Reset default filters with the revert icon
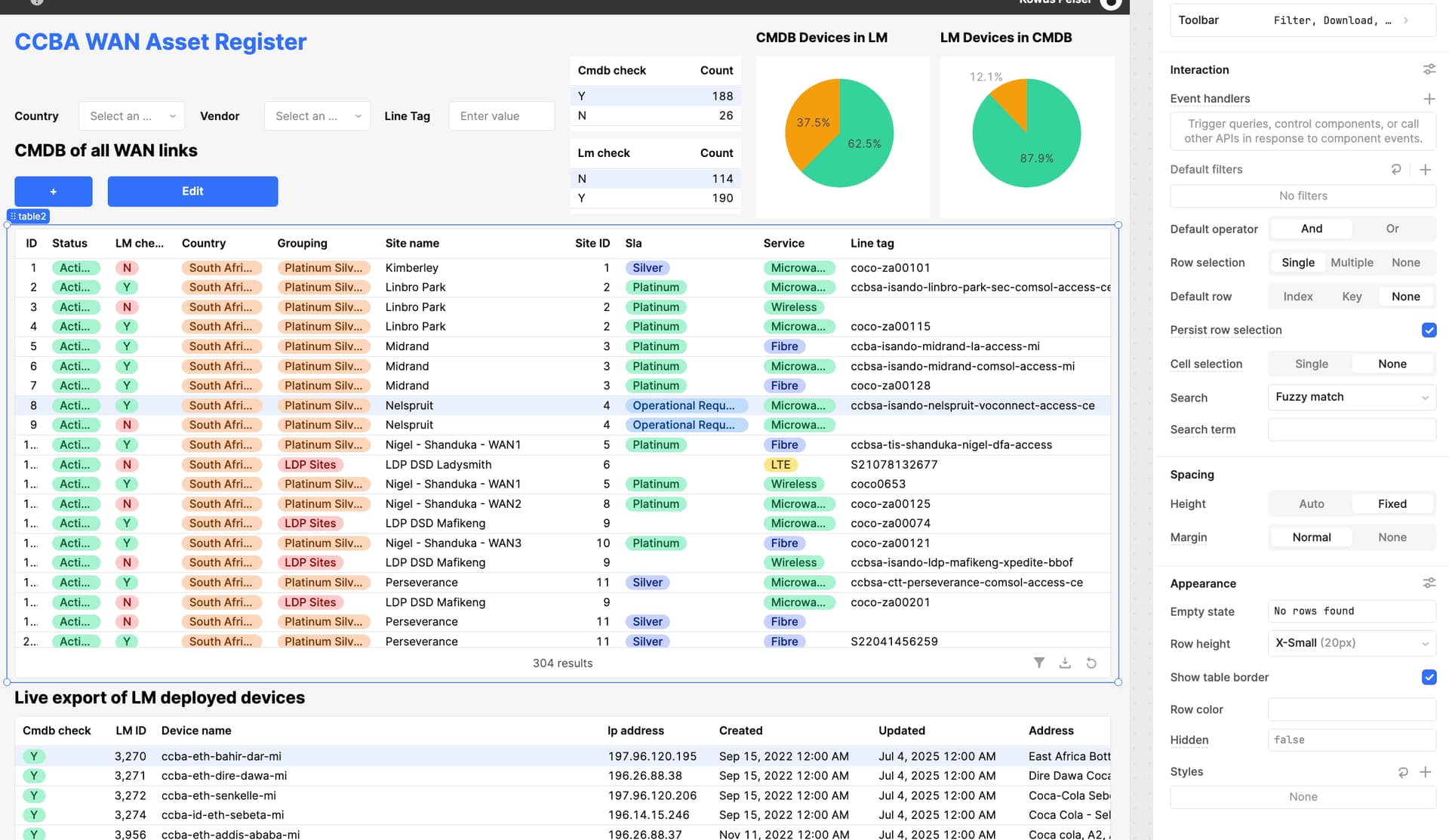Viewport: 1449px width, 840px height. coord(1396,170)
